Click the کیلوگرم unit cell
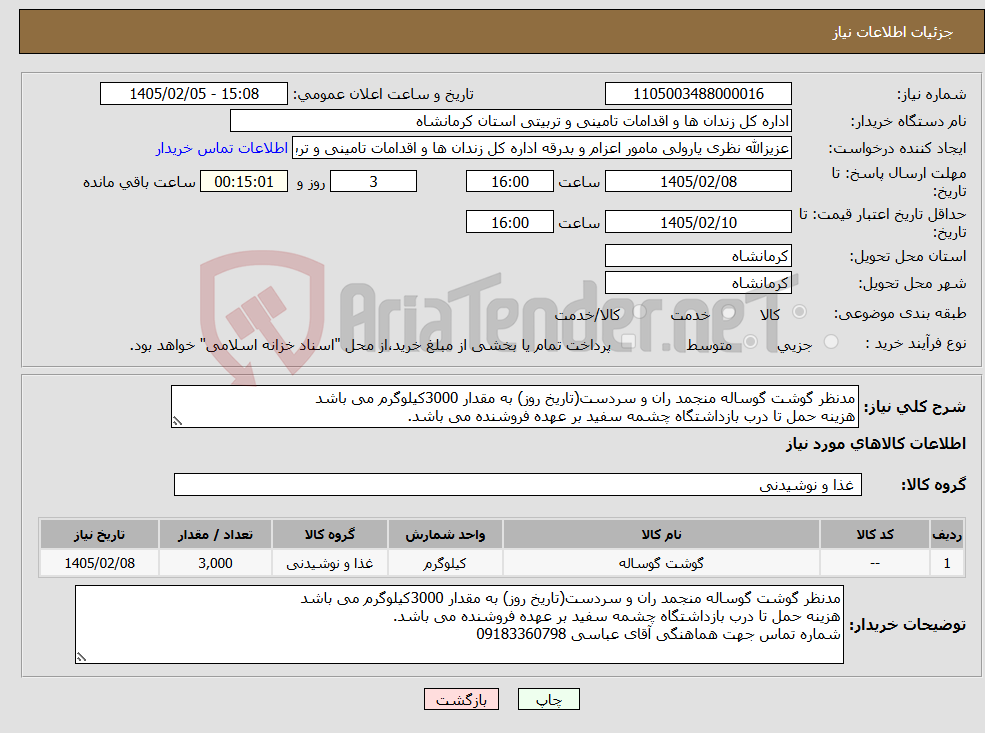Screen dimensions: 985x733 click(445, 563)
